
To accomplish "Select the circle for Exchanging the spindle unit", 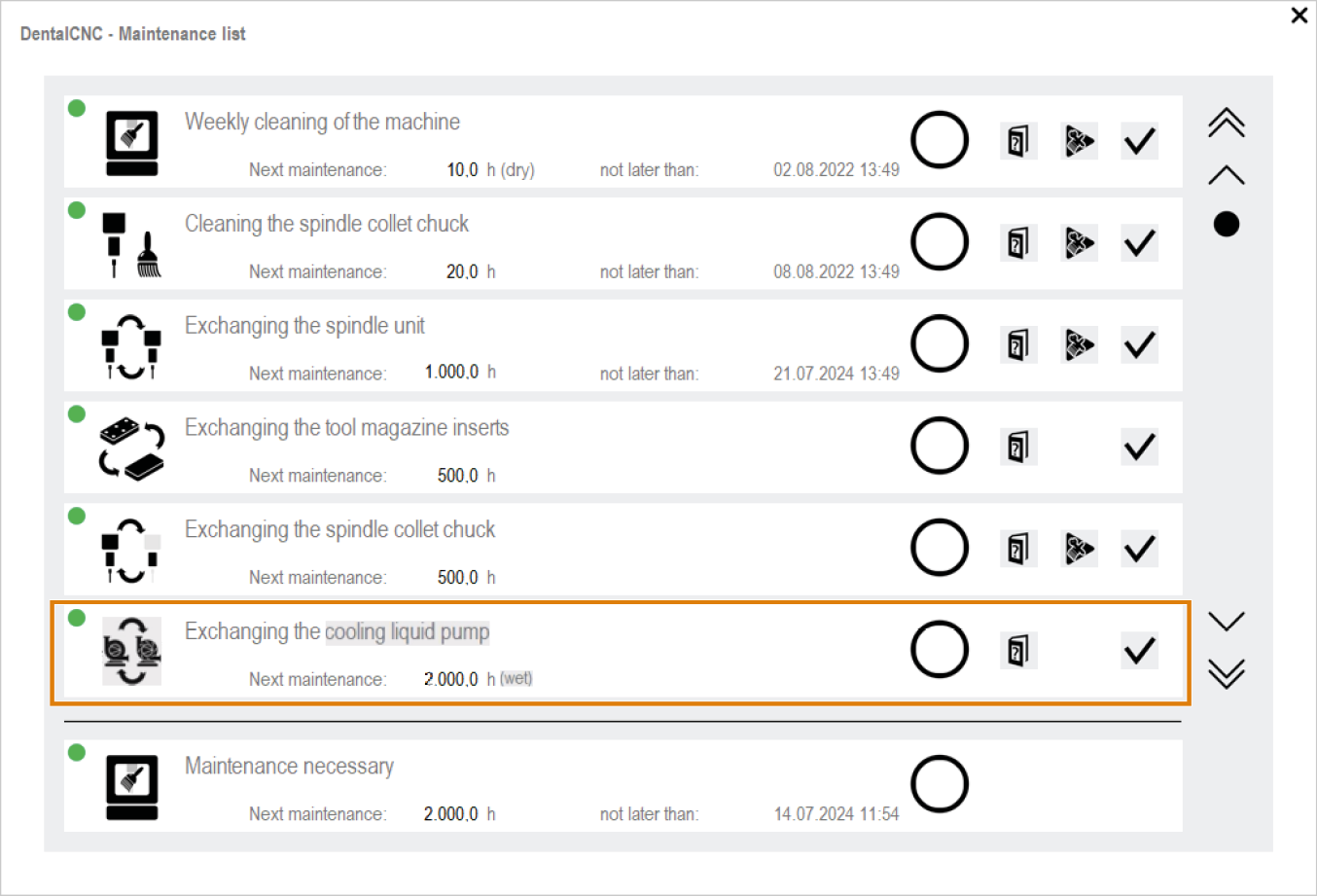I will pos(940,344).
